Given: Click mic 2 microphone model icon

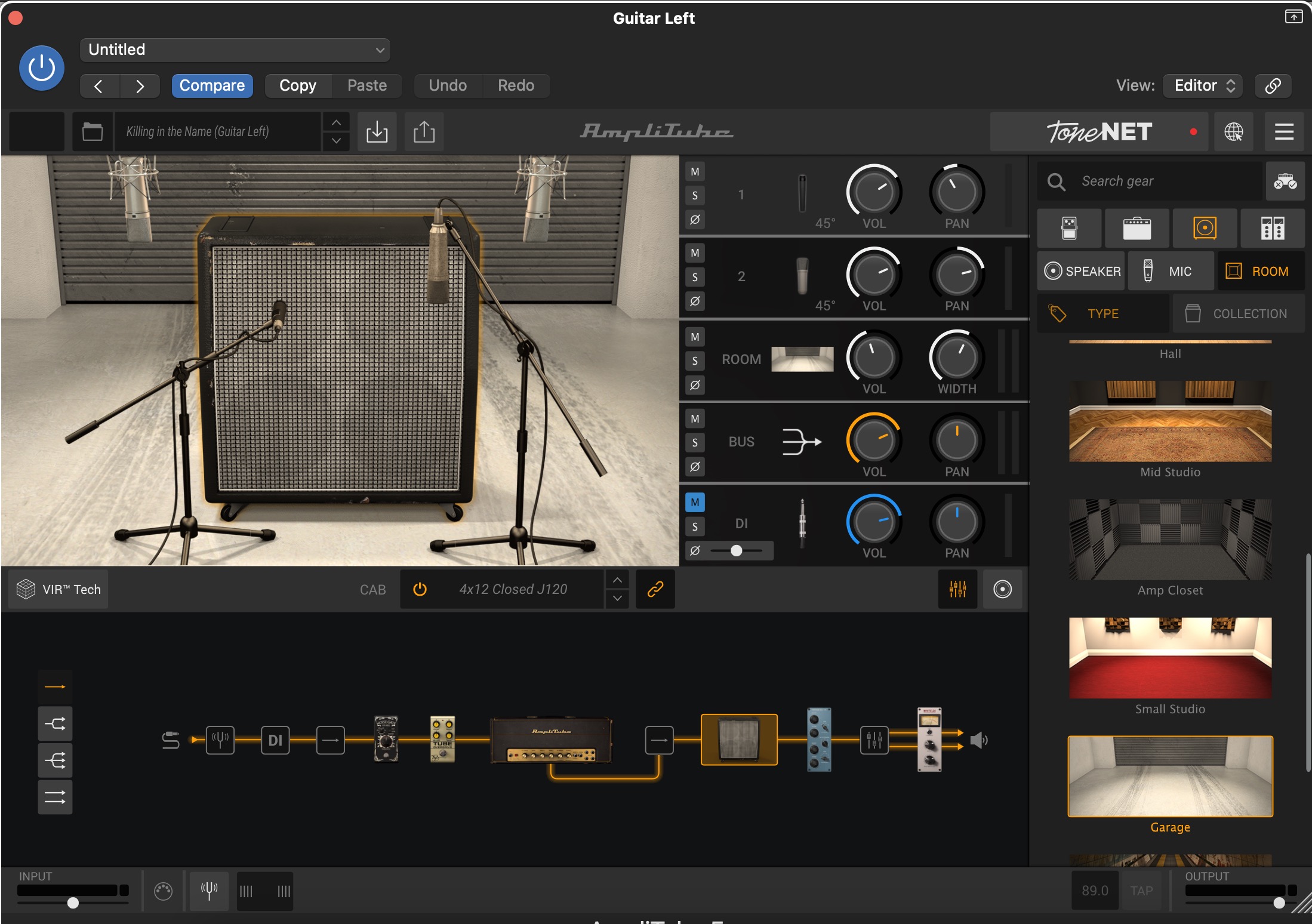Looking at the screenshot, I should pyautogui.click(x=802, y=276).
